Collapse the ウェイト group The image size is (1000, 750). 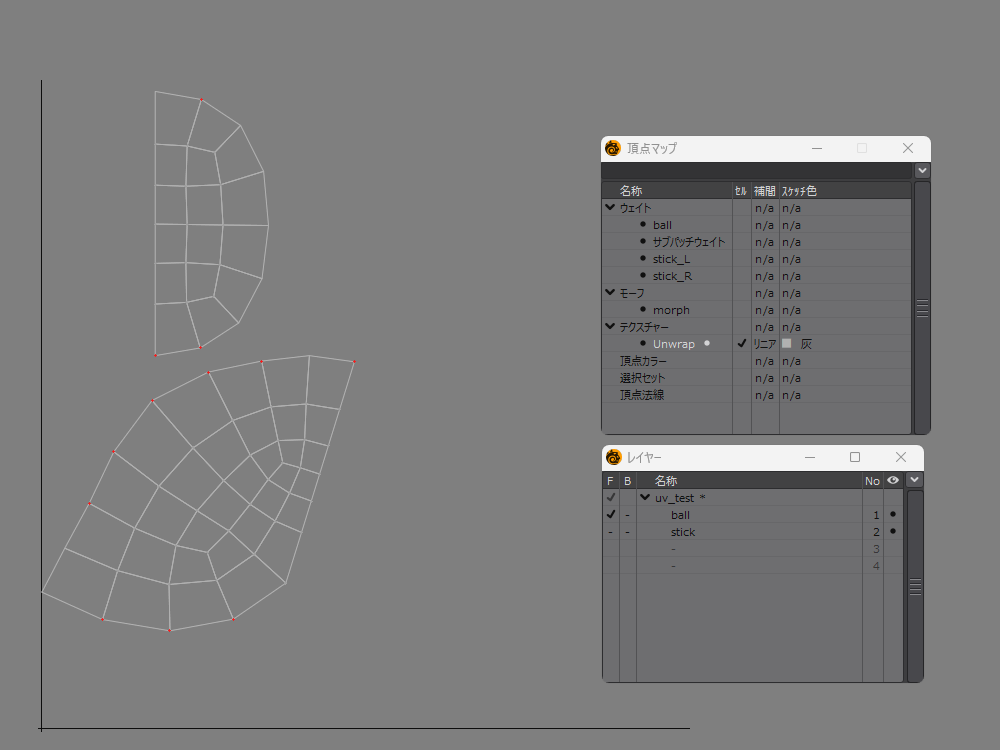(x=610, y=208)
